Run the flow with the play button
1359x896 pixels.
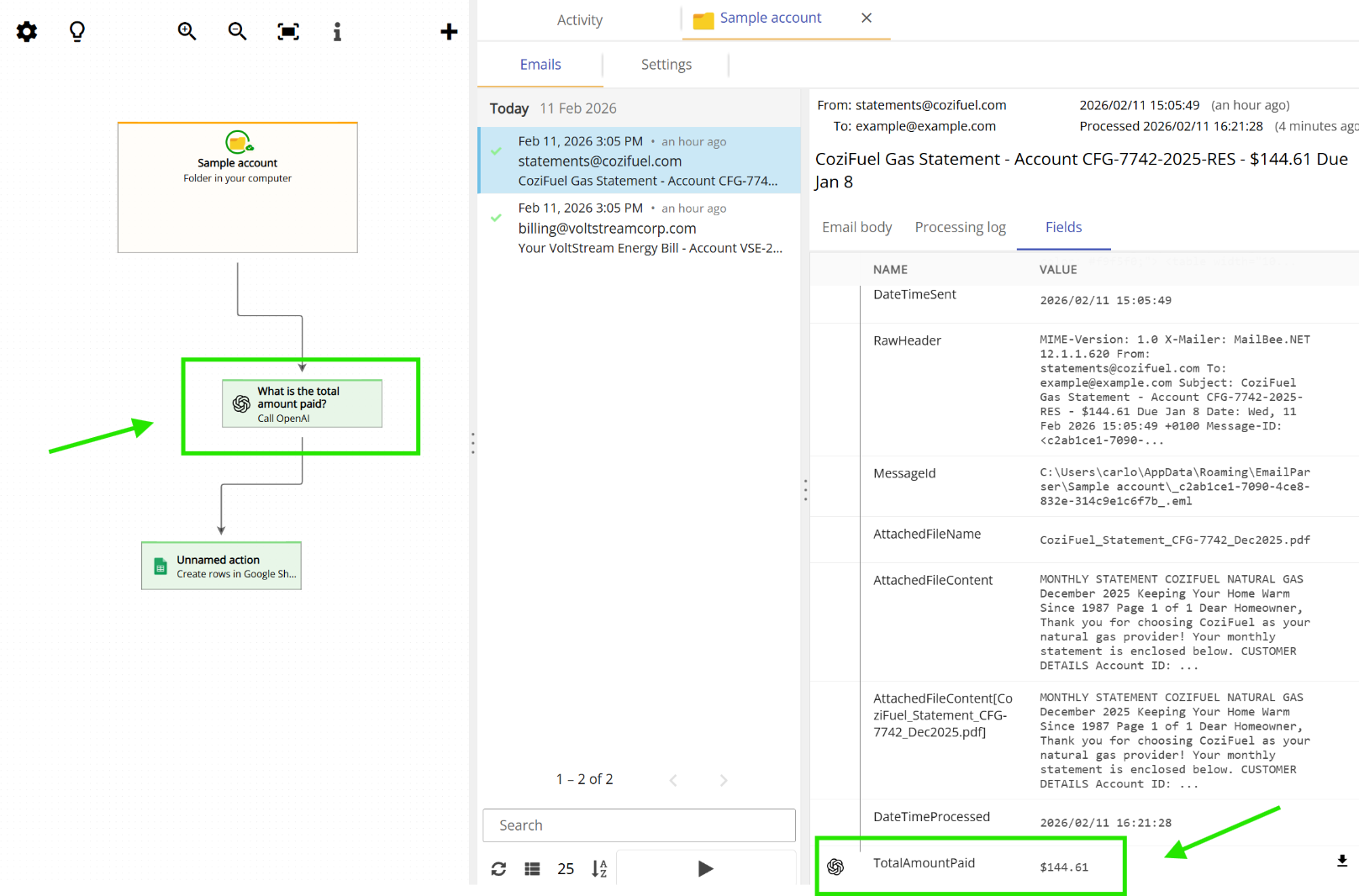click(706, 868)
